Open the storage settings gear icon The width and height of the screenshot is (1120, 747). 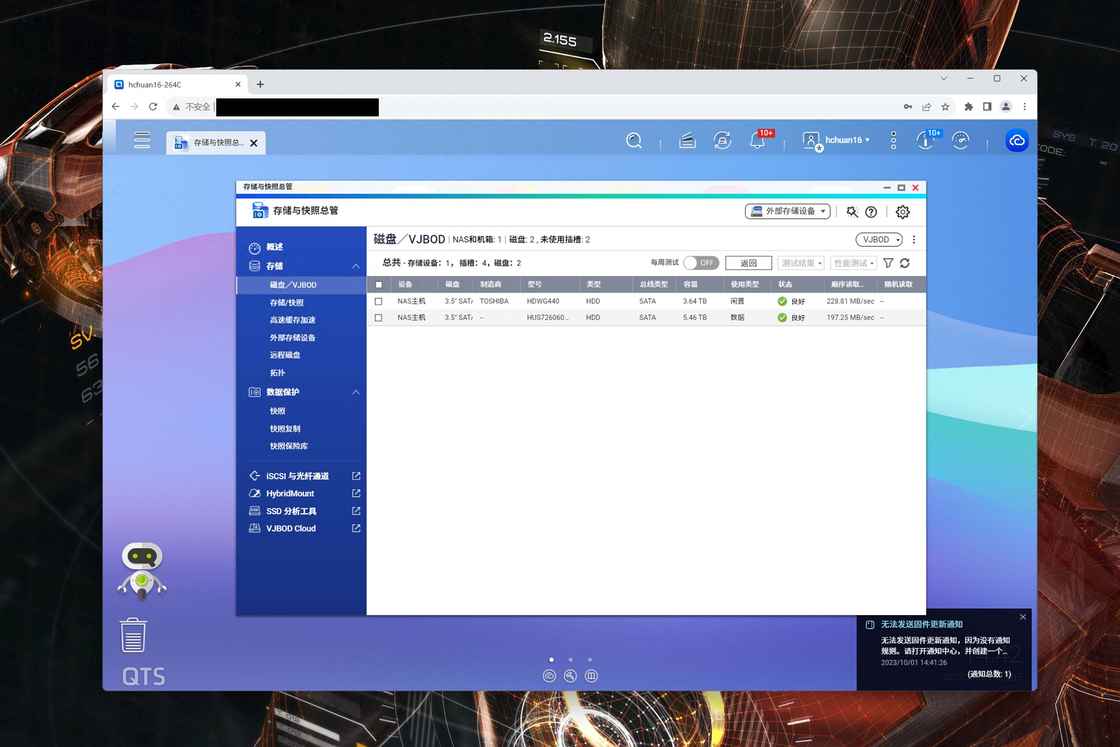(x=902, y=212)
